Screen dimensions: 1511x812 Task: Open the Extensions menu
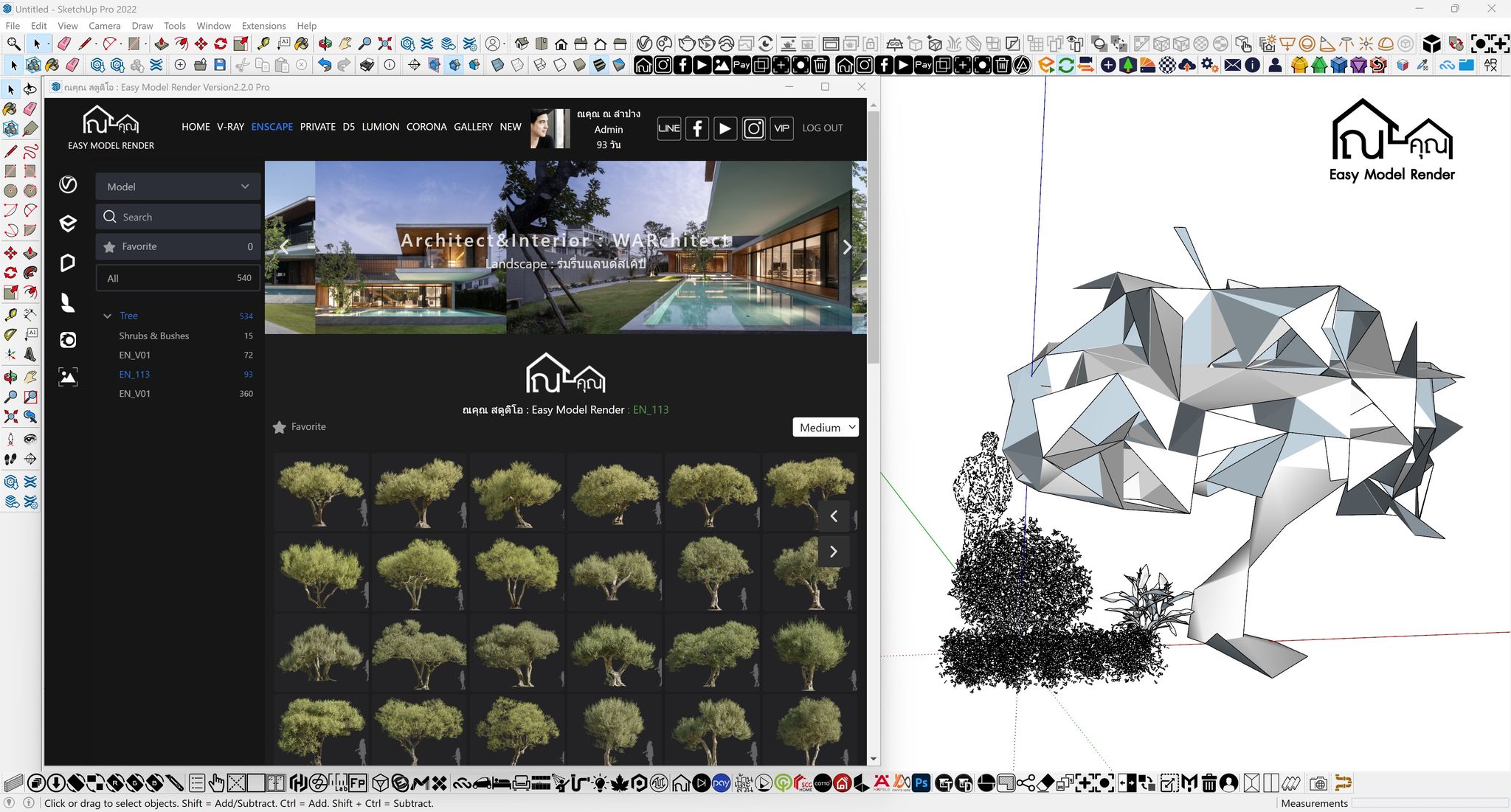263,26
